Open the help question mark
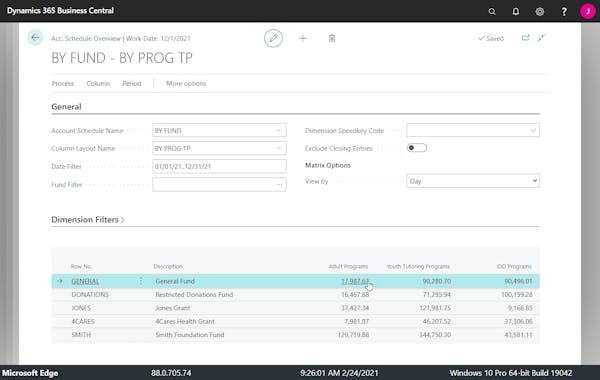 pos(564,11)
